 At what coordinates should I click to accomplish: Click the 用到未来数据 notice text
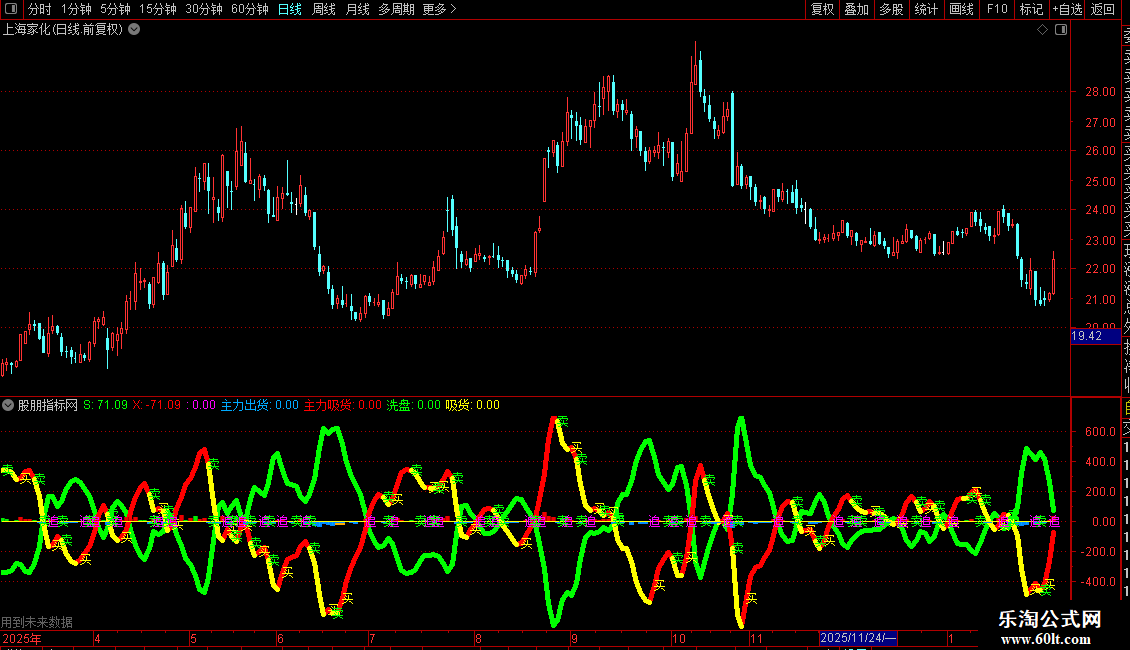click(x=37, y=622)
